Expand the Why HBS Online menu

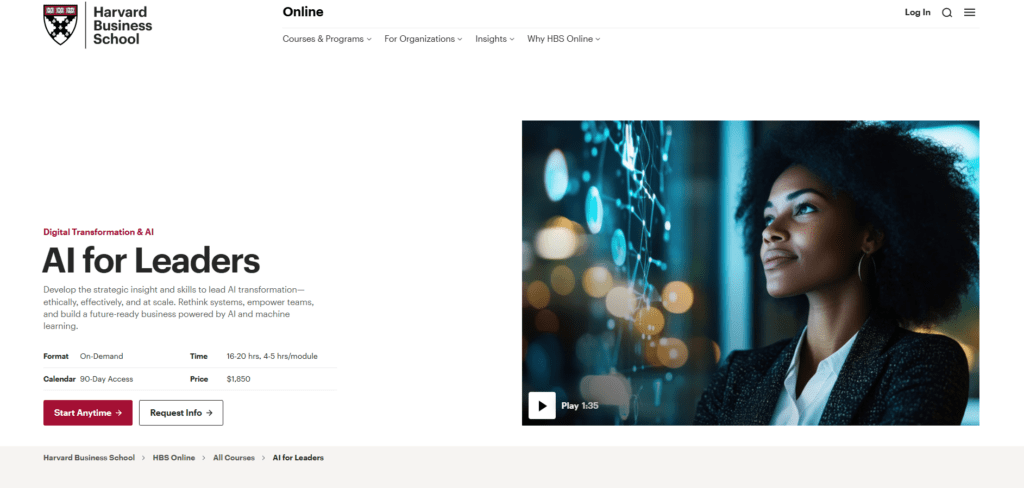[564, 39]
